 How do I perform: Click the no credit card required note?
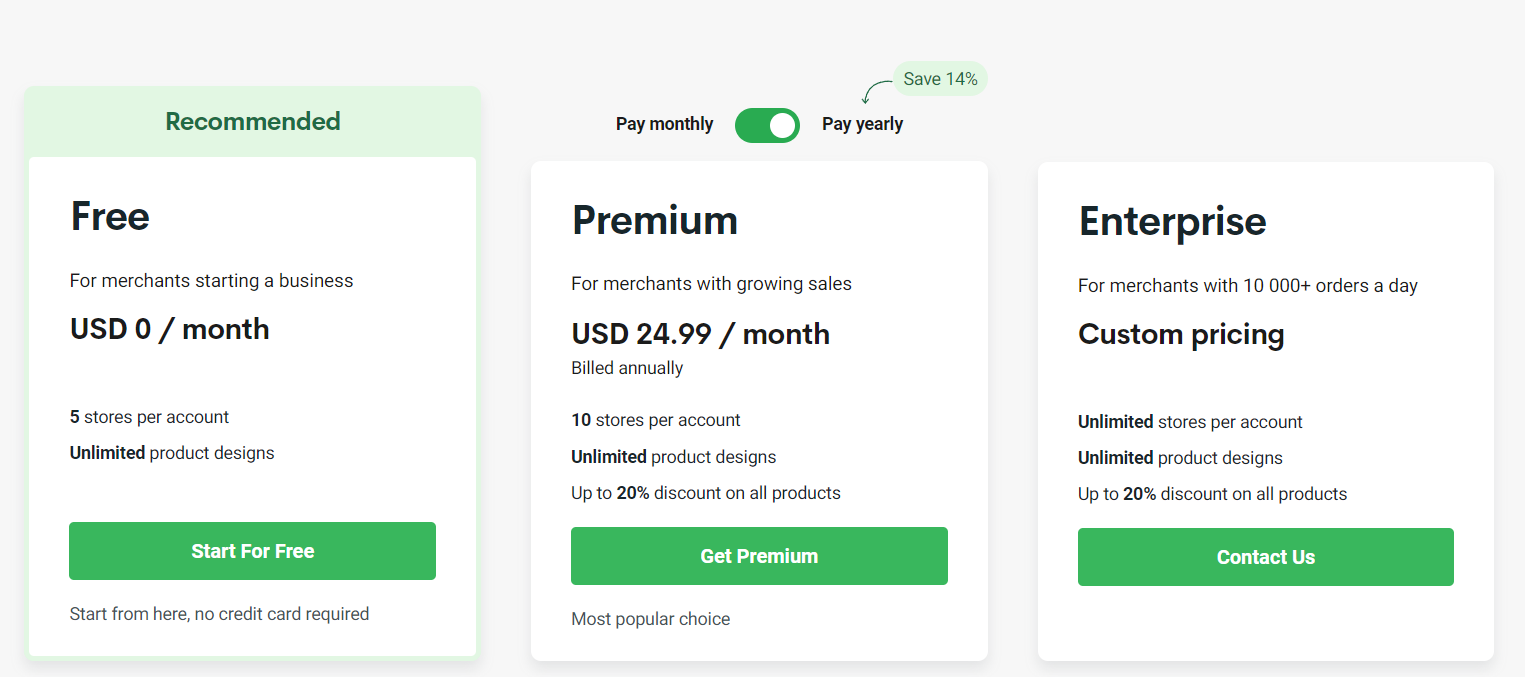click(219, 613)
